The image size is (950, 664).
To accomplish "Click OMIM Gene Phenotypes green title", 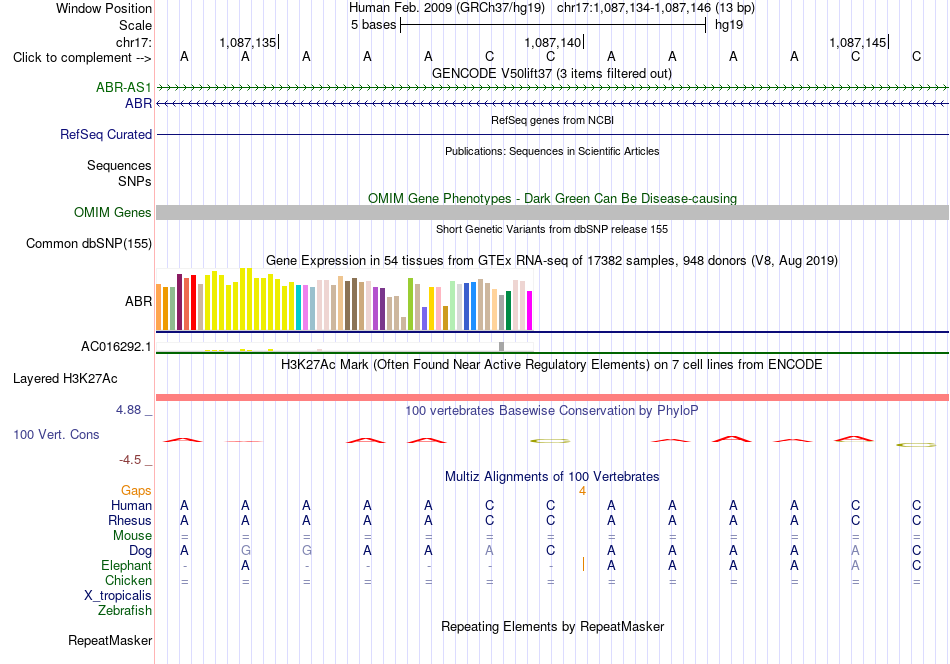I will click(x=553, y=198).
